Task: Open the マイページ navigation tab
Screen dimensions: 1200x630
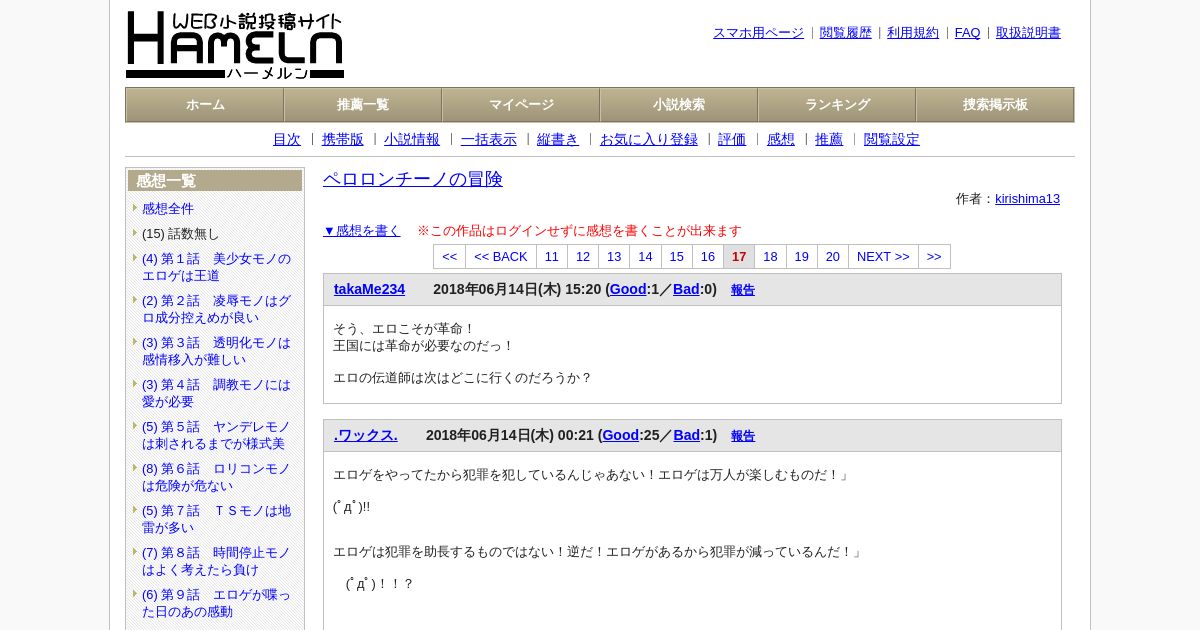Action: (521, 105)
